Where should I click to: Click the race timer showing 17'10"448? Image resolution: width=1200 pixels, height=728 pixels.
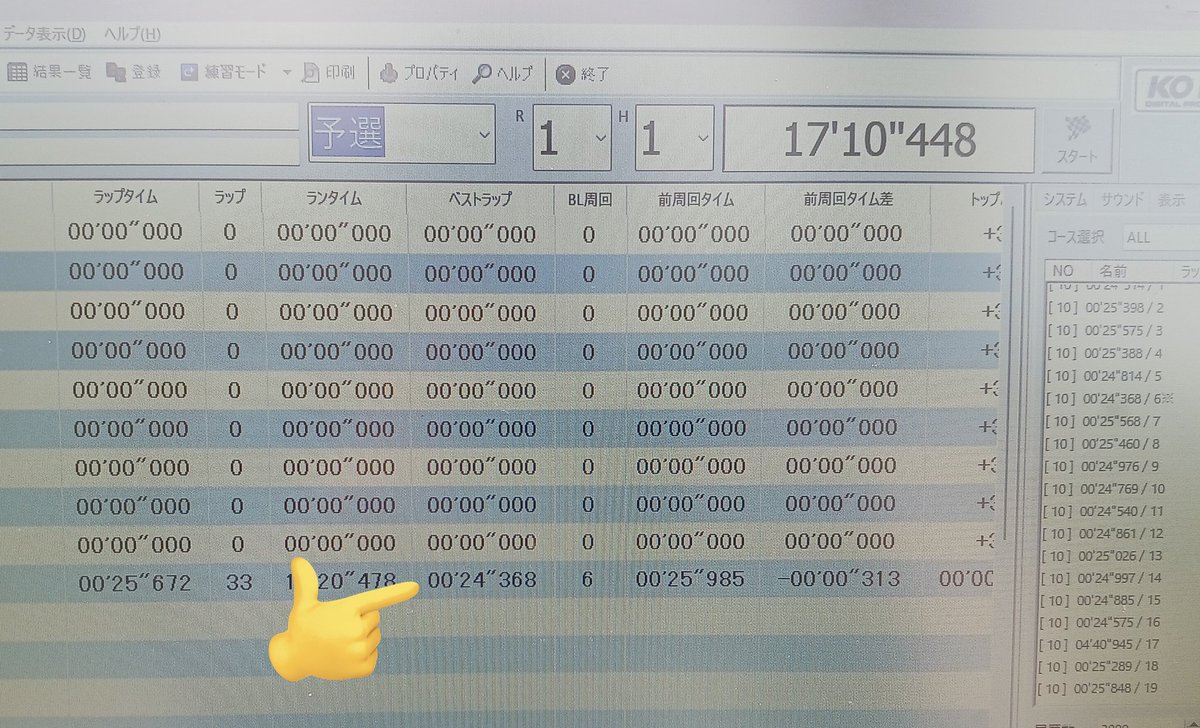(880, 140)
